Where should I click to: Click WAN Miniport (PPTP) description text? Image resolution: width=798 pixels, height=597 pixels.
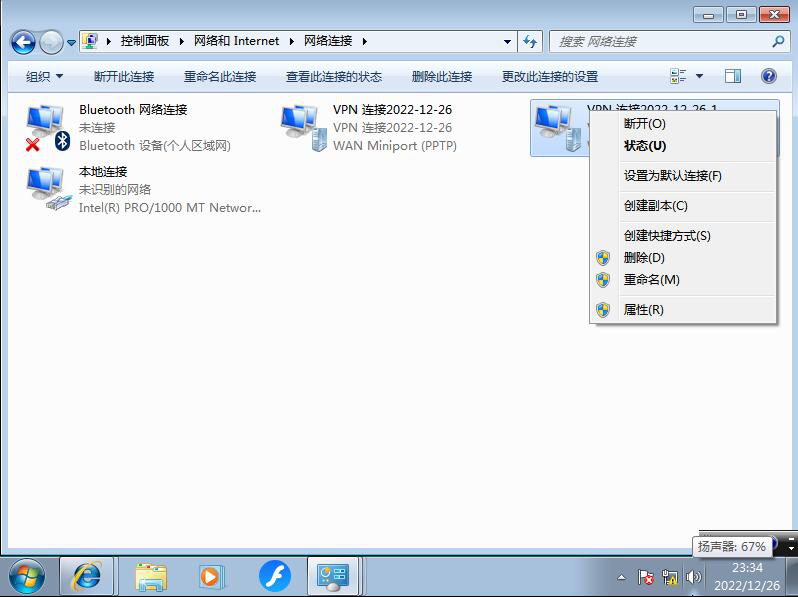pyautogui.click(x=394, y=146)
